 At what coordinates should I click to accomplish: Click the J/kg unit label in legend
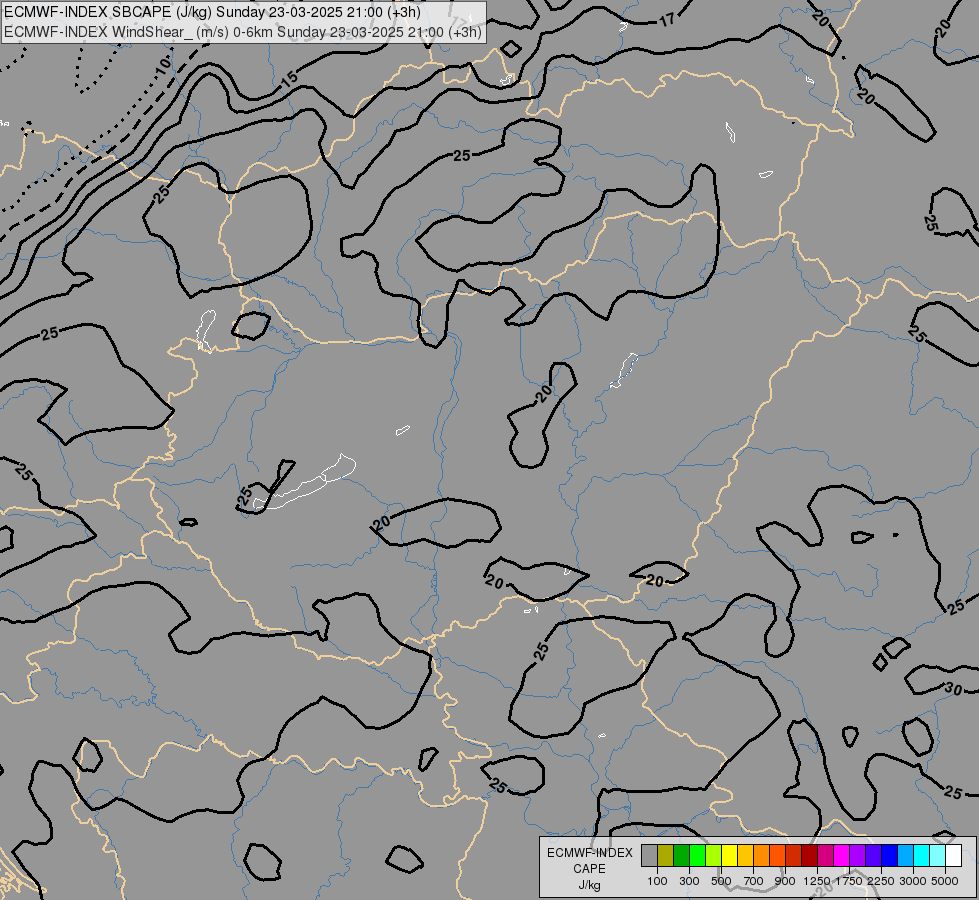coord(589,886)
